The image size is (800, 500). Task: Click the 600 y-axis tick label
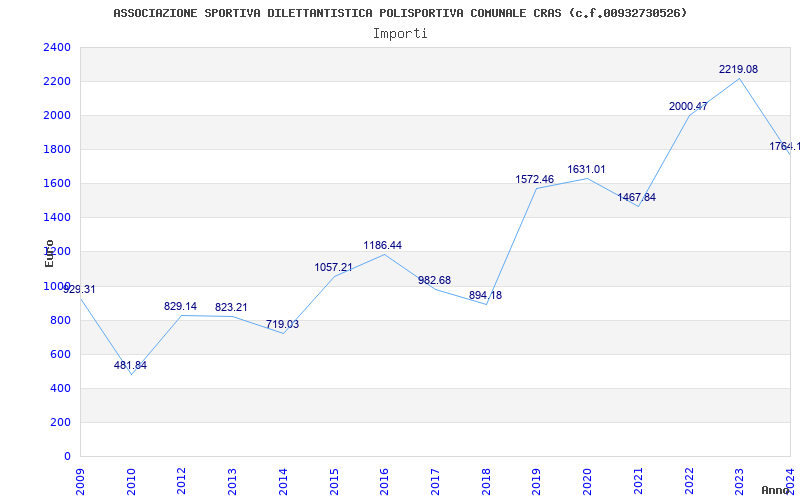60,355
